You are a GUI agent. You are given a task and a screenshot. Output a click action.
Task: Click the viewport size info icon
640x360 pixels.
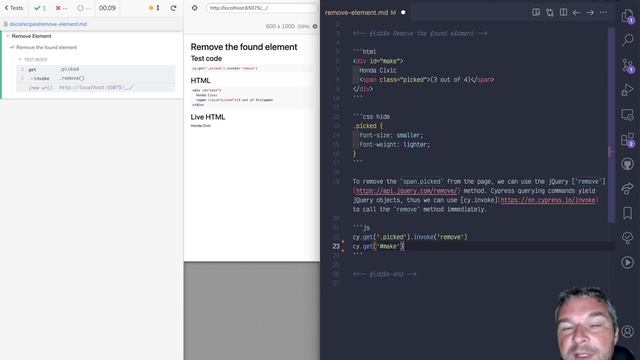coord(315,26)
